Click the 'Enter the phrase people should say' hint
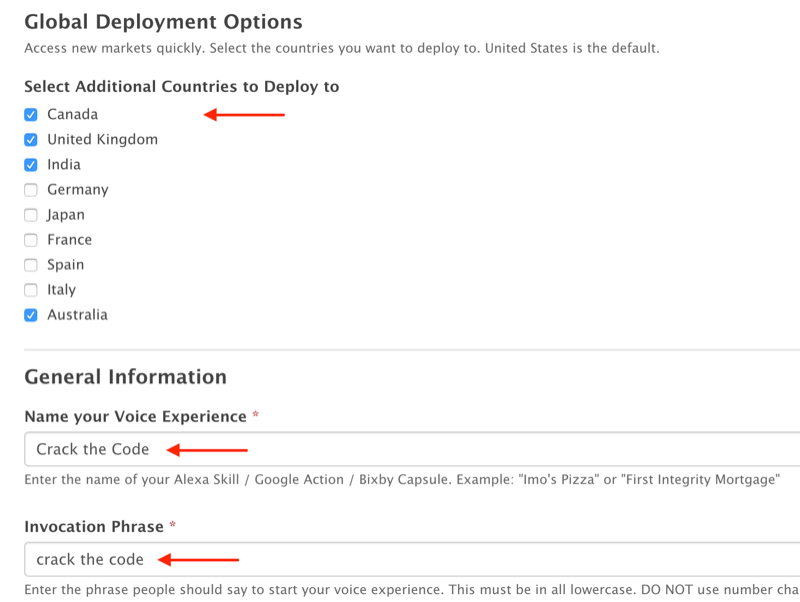This screenshot has width=800, height=602. coord(412,590)
